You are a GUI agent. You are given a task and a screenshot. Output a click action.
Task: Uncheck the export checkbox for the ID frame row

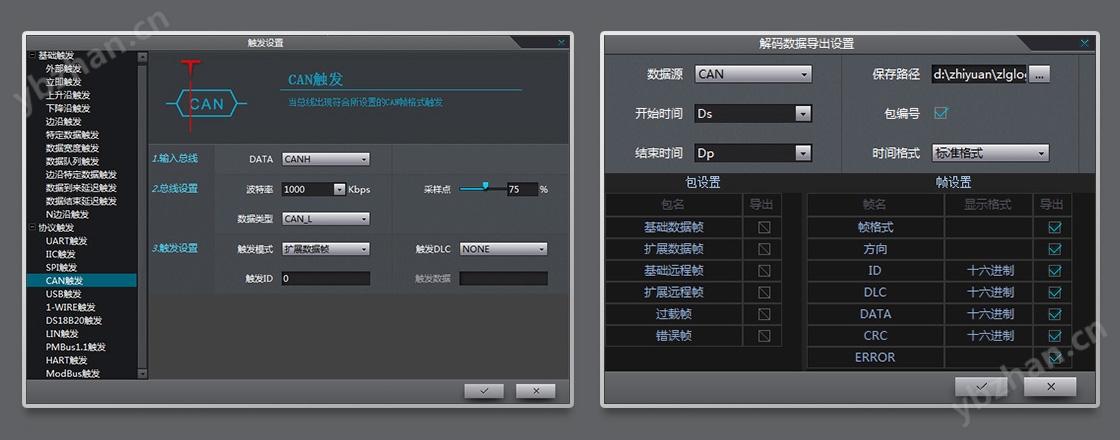1054,271
